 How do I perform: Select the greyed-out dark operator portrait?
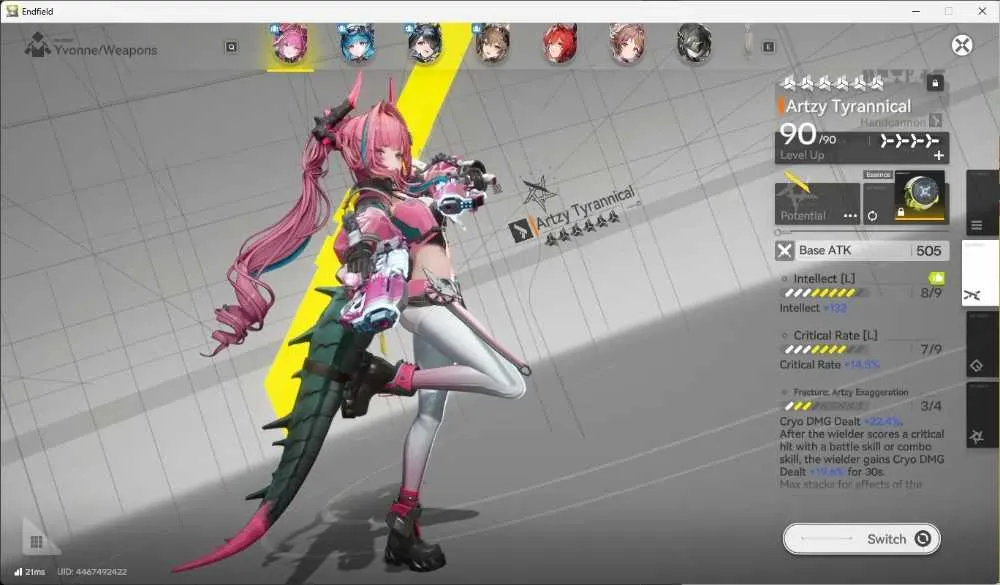pyautogui.click(x=694, y=44)
